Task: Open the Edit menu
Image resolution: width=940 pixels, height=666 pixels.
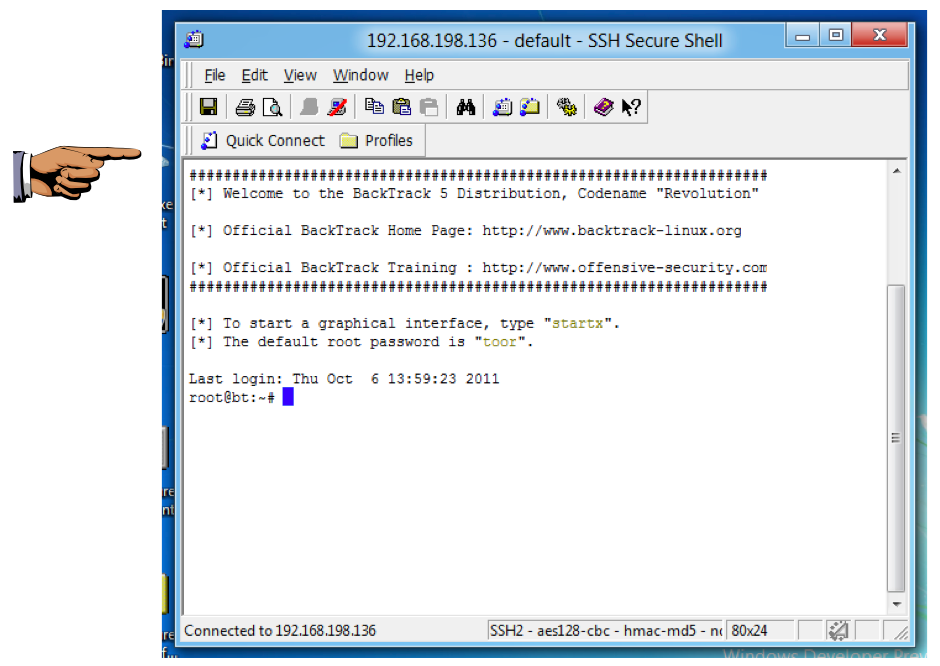Action: (x=254, y=76)
